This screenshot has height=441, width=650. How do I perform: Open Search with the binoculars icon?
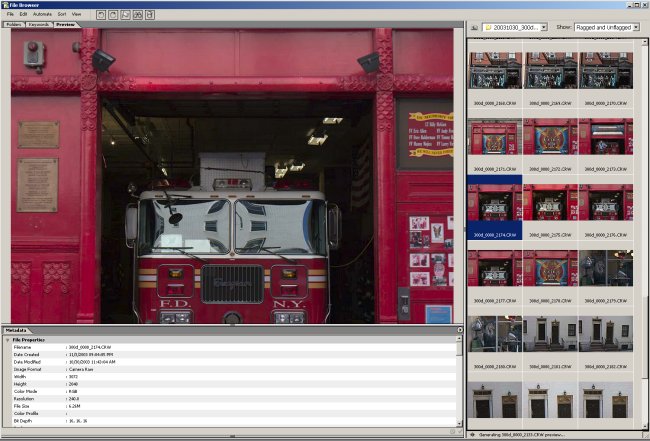coord(138,15)
